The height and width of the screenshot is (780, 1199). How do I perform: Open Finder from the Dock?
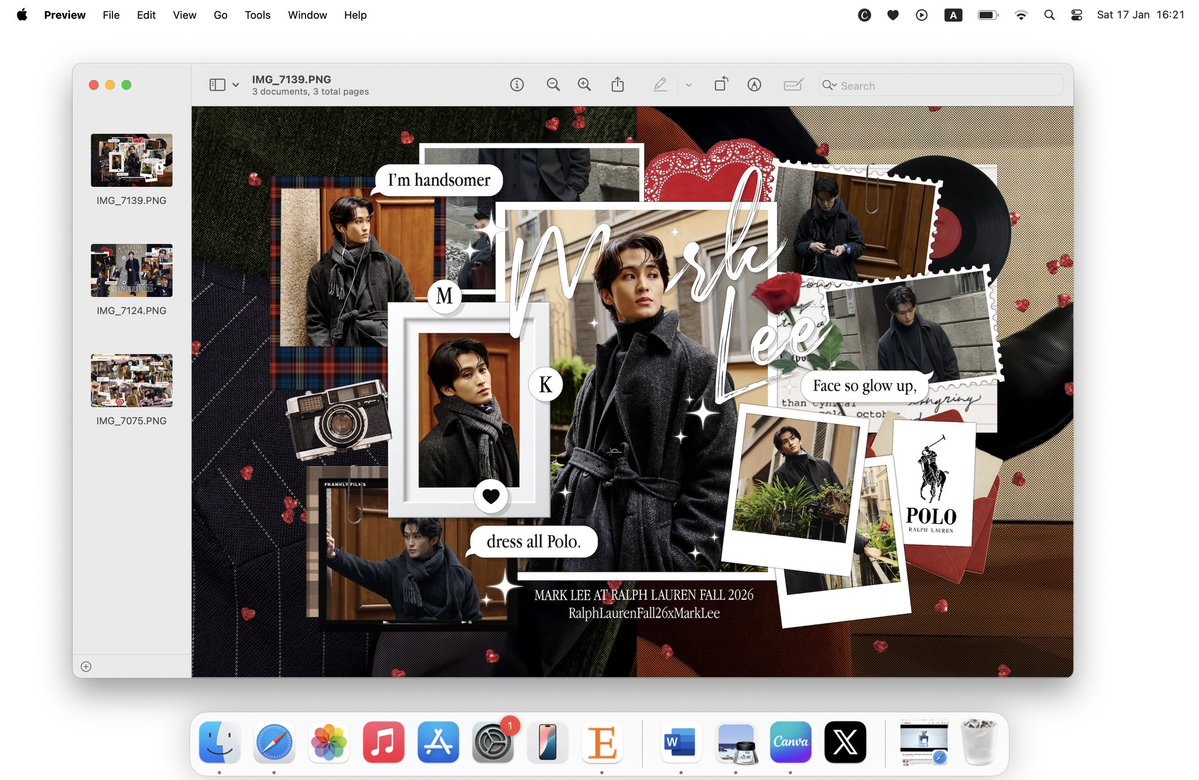[x=219, y=742]
